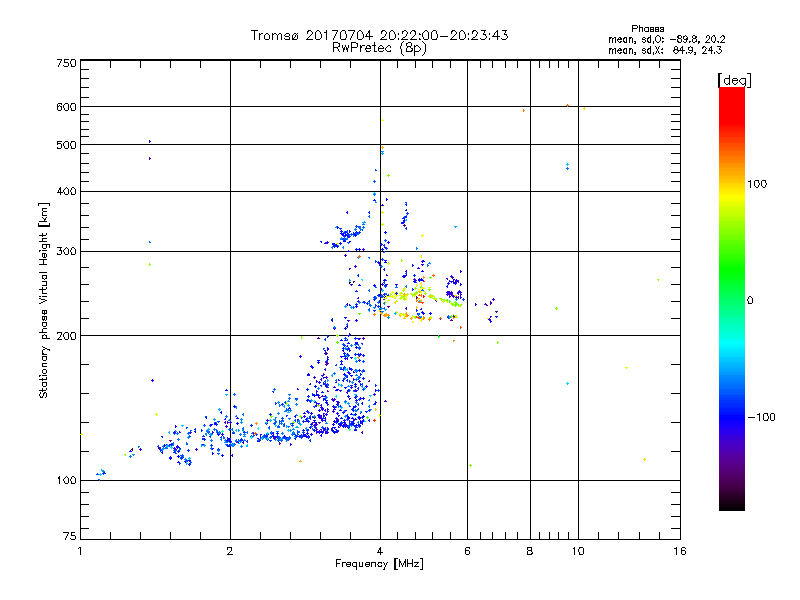
Task: Select the 'mean, sd,O: -89.8, 20.2' line
Action: tap(666, 39)
